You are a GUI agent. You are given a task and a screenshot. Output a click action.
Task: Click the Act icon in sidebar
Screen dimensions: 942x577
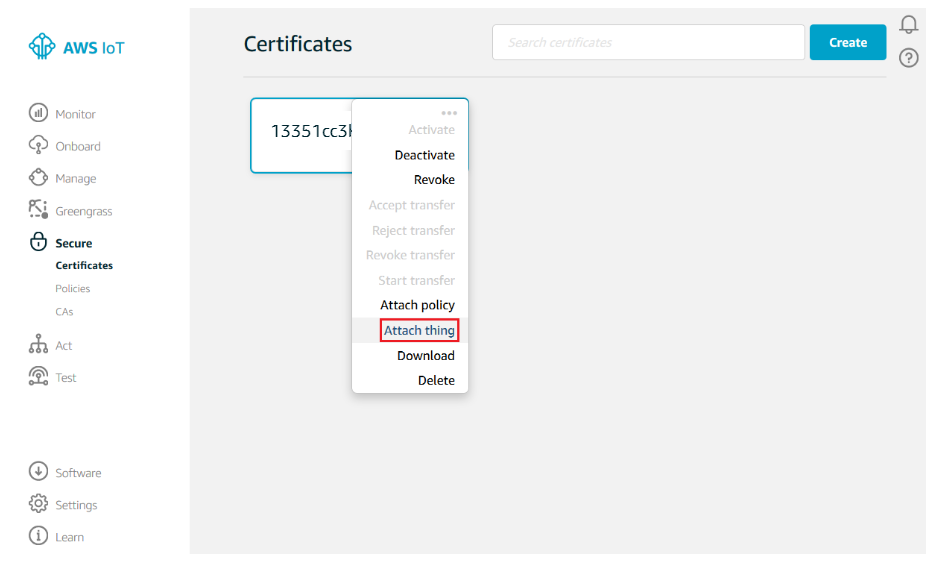(x=38, y=345)
